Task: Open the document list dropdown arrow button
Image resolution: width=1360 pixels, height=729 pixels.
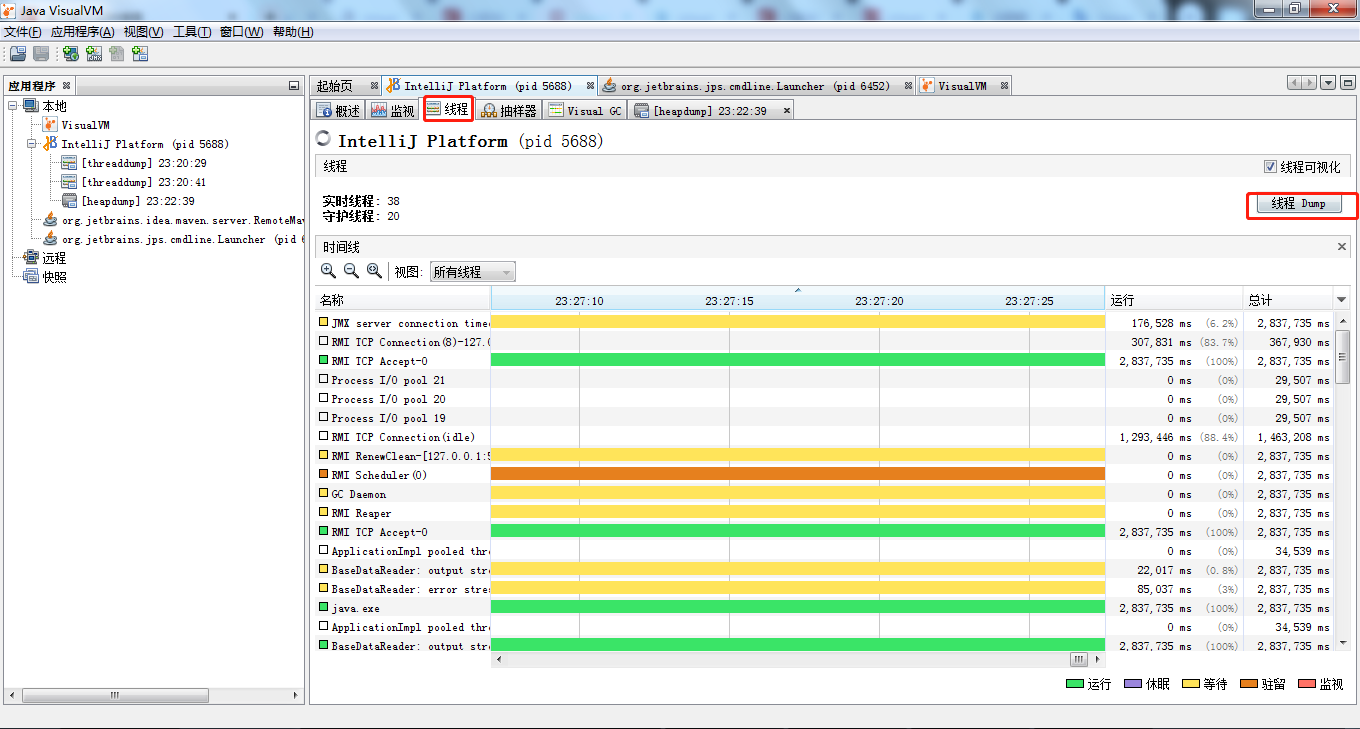Action: tap(1328, 83)
